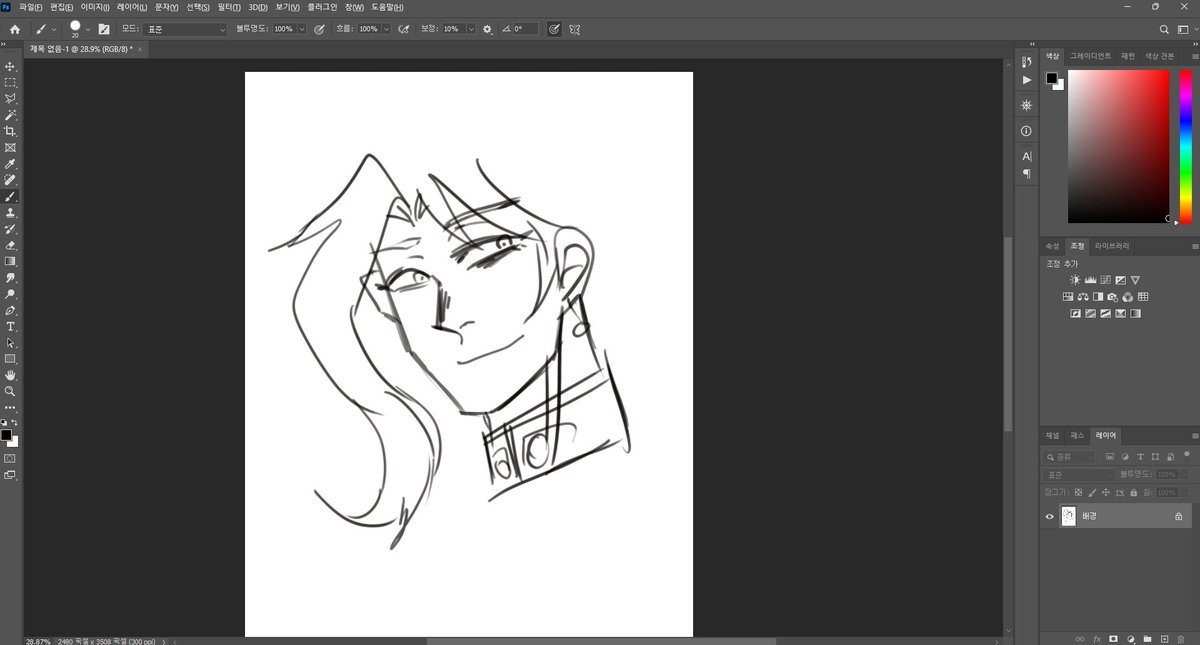Click the foreground color swatch in Color panel
The height and width of the screenshot is (645, 1200).
(1052, 78)
